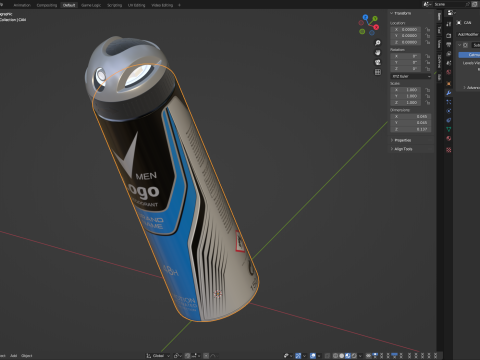Click the Dimensions X field
The image size is (480, 360).
[411, 116]
